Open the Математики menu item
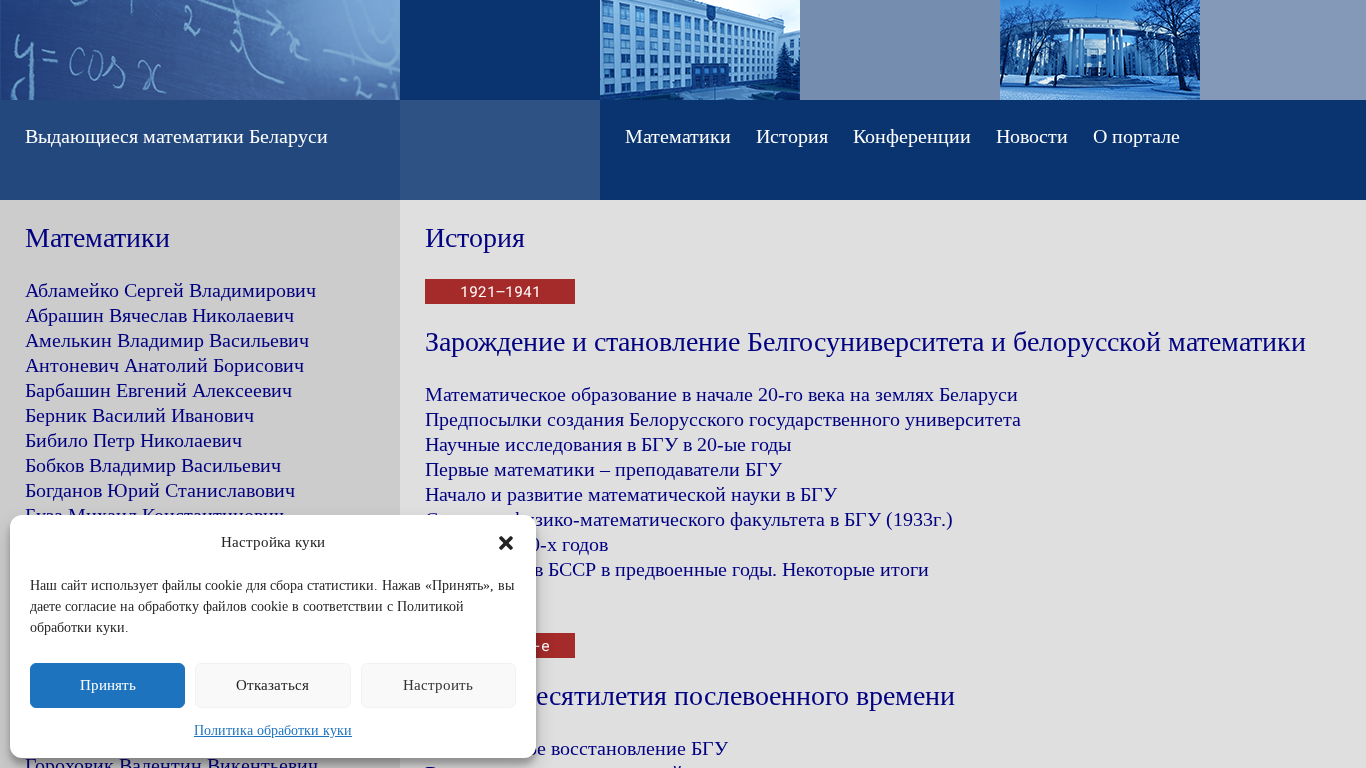 [x=677, y=137]
